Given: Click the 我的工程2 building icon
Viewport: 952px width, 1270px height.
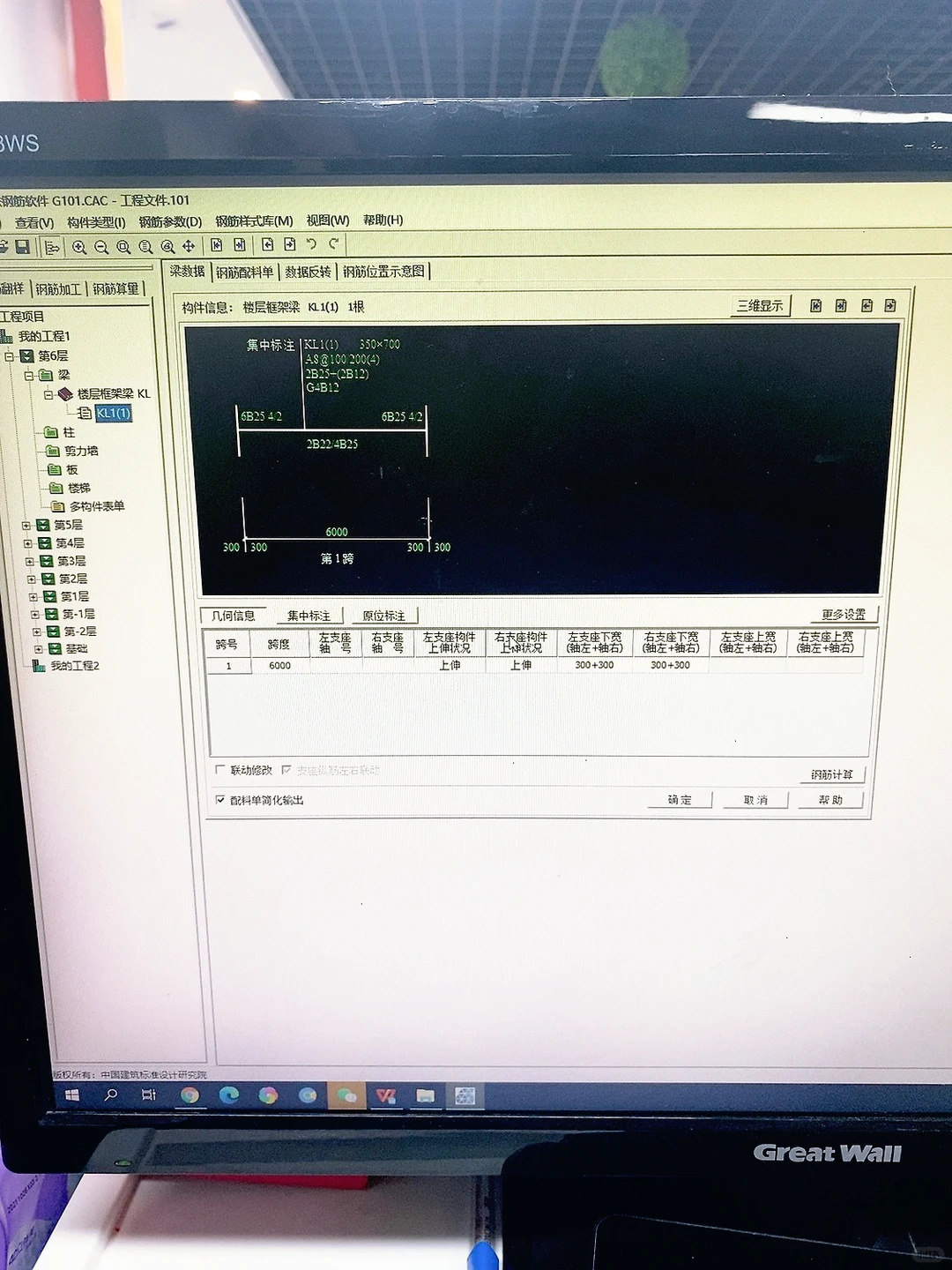Looking at the screenshot, I should tap(39, 666).
